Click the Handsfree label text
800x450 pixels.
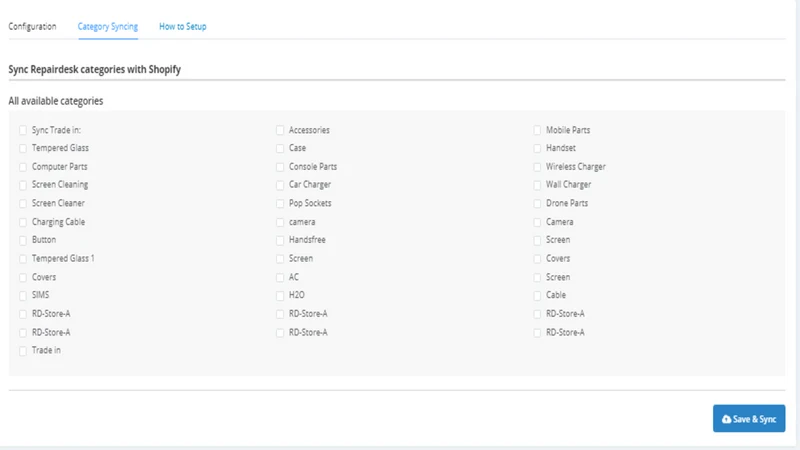coord(307,240)
